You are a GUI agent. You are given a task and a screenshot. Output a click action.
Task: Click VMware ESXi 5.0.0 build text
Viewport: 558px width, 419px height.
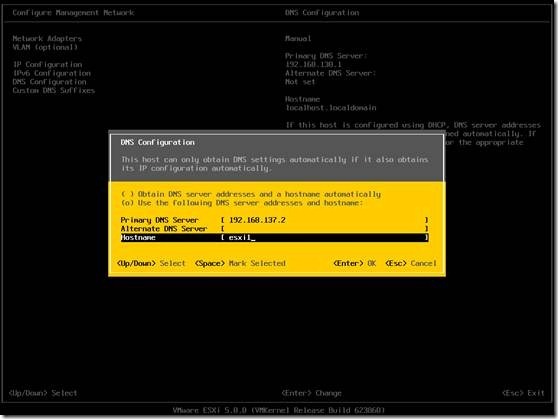[x=279, y=410]
